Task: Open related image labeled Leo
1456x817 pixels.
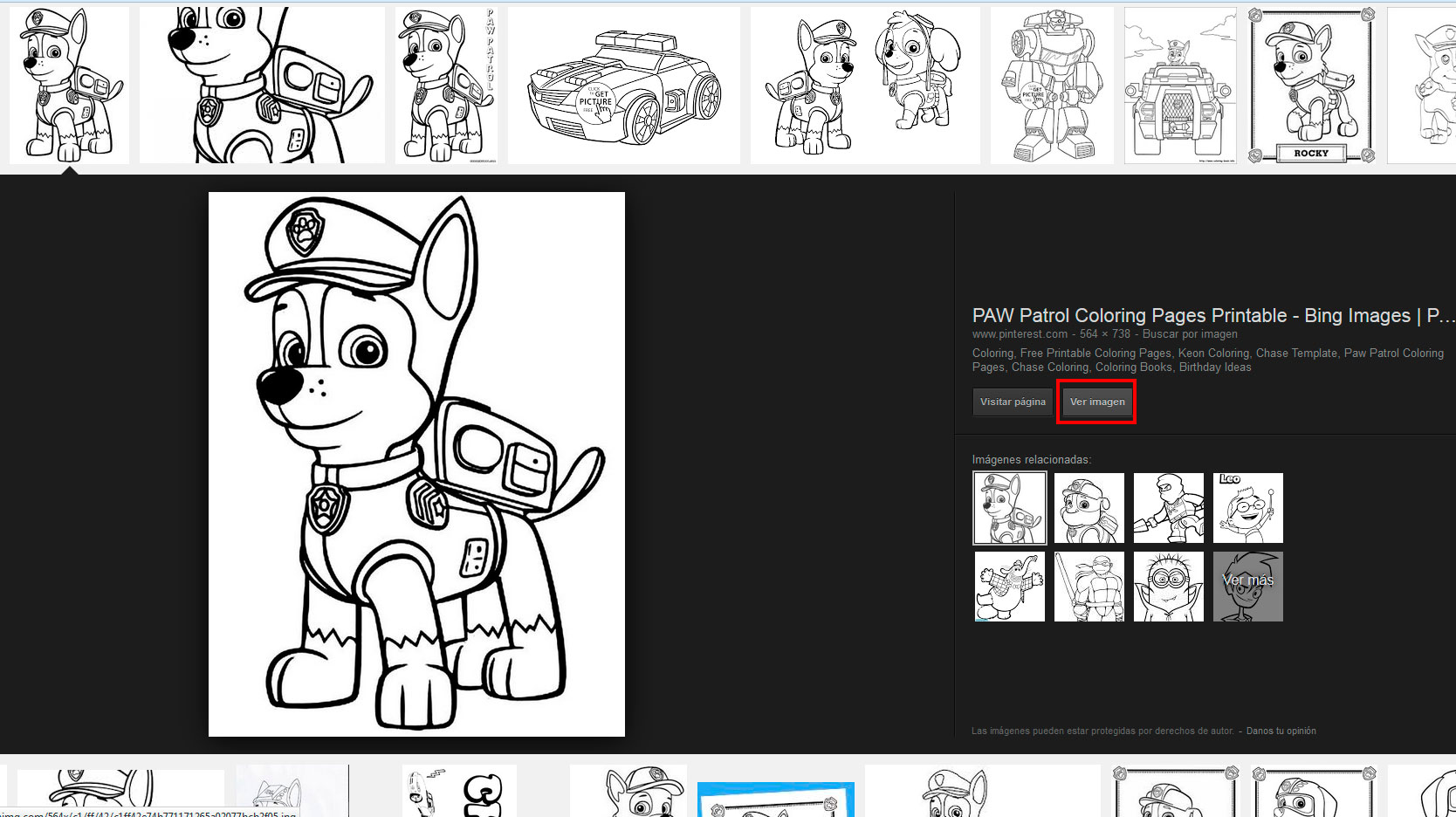Action: pos(1248,508)
